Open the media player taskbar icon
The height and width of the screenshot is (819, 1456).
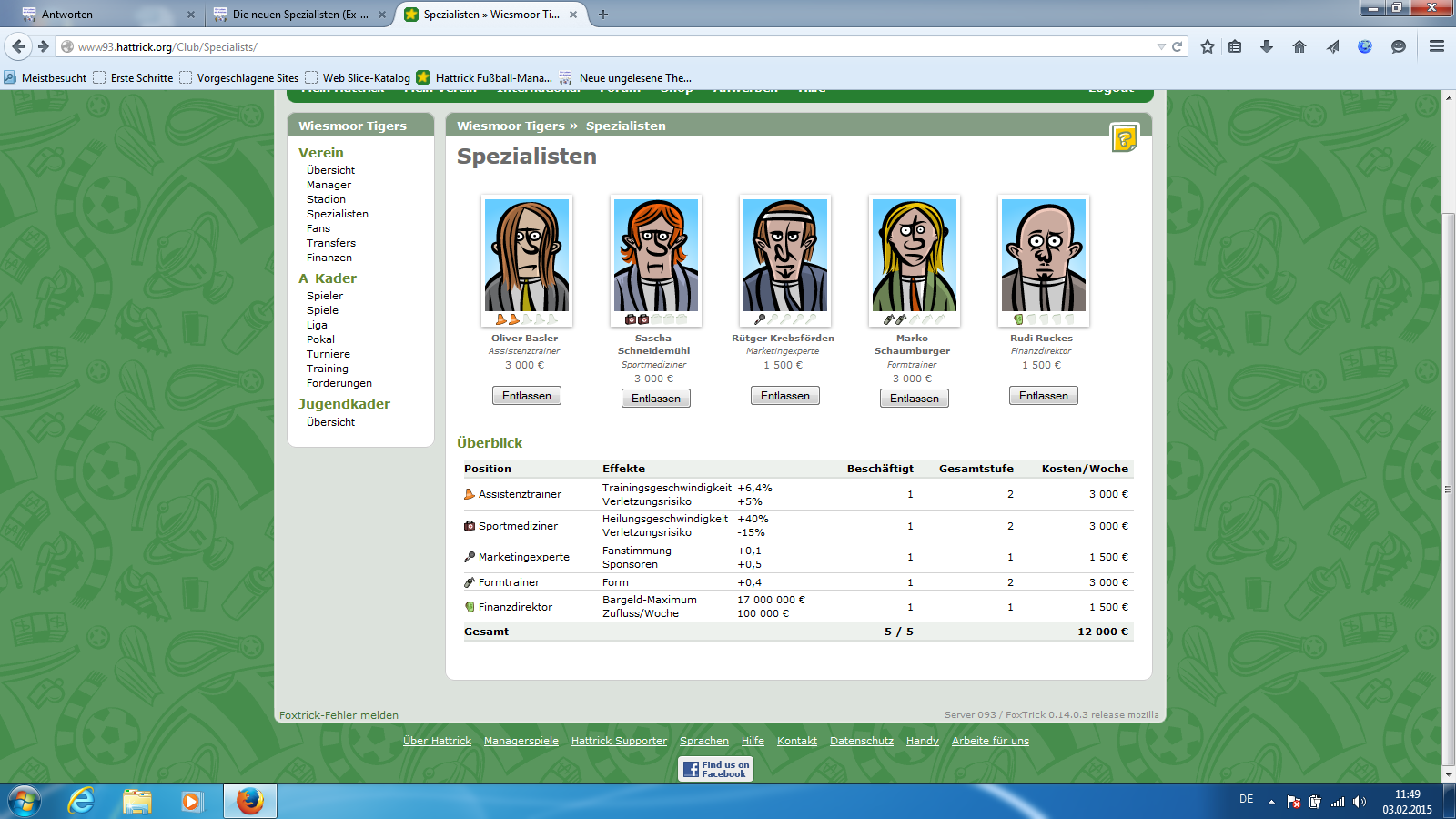(191, 801)
